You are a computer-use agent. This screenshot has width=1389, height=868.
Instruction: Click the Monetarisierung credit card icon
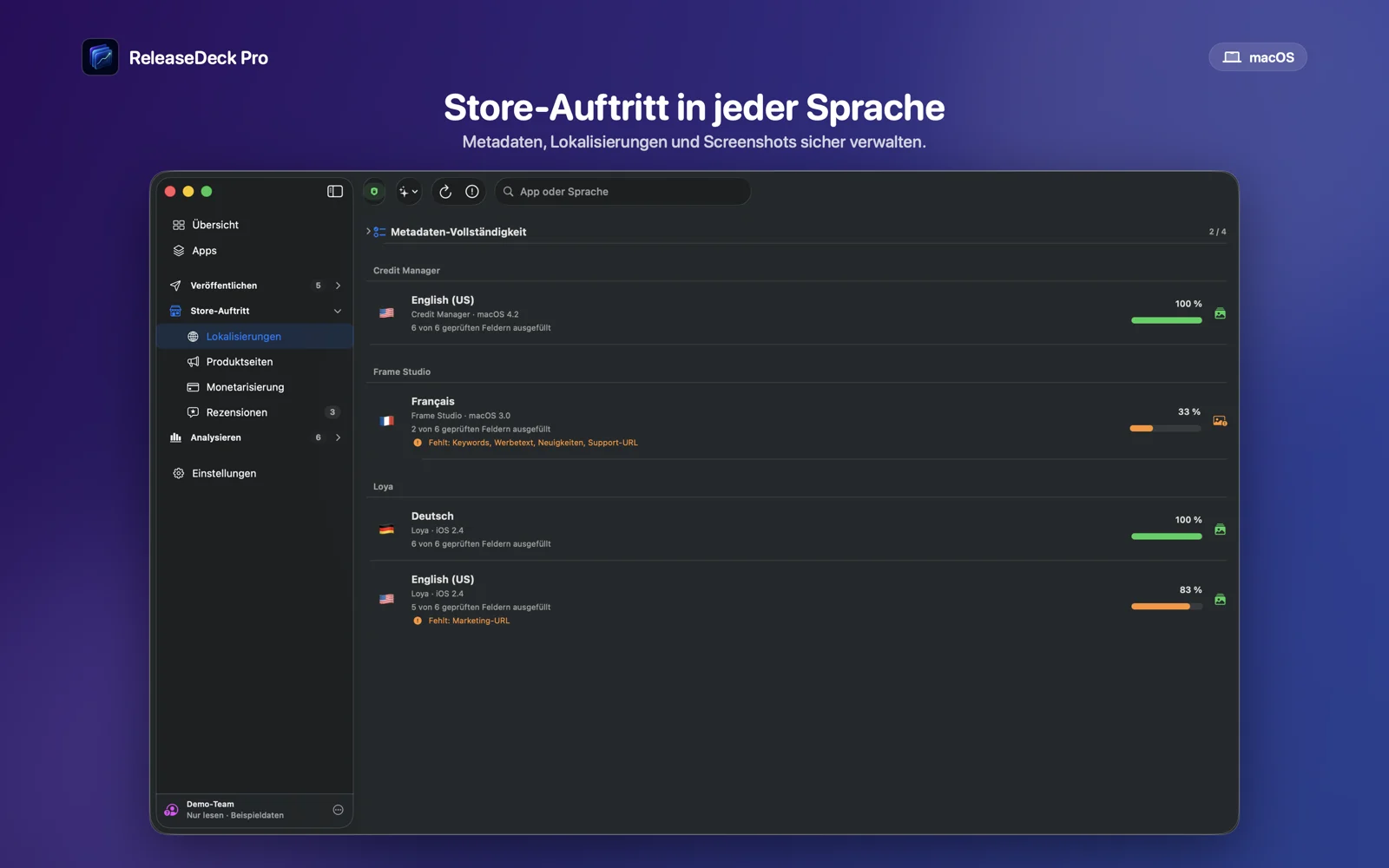coord(193,387)
